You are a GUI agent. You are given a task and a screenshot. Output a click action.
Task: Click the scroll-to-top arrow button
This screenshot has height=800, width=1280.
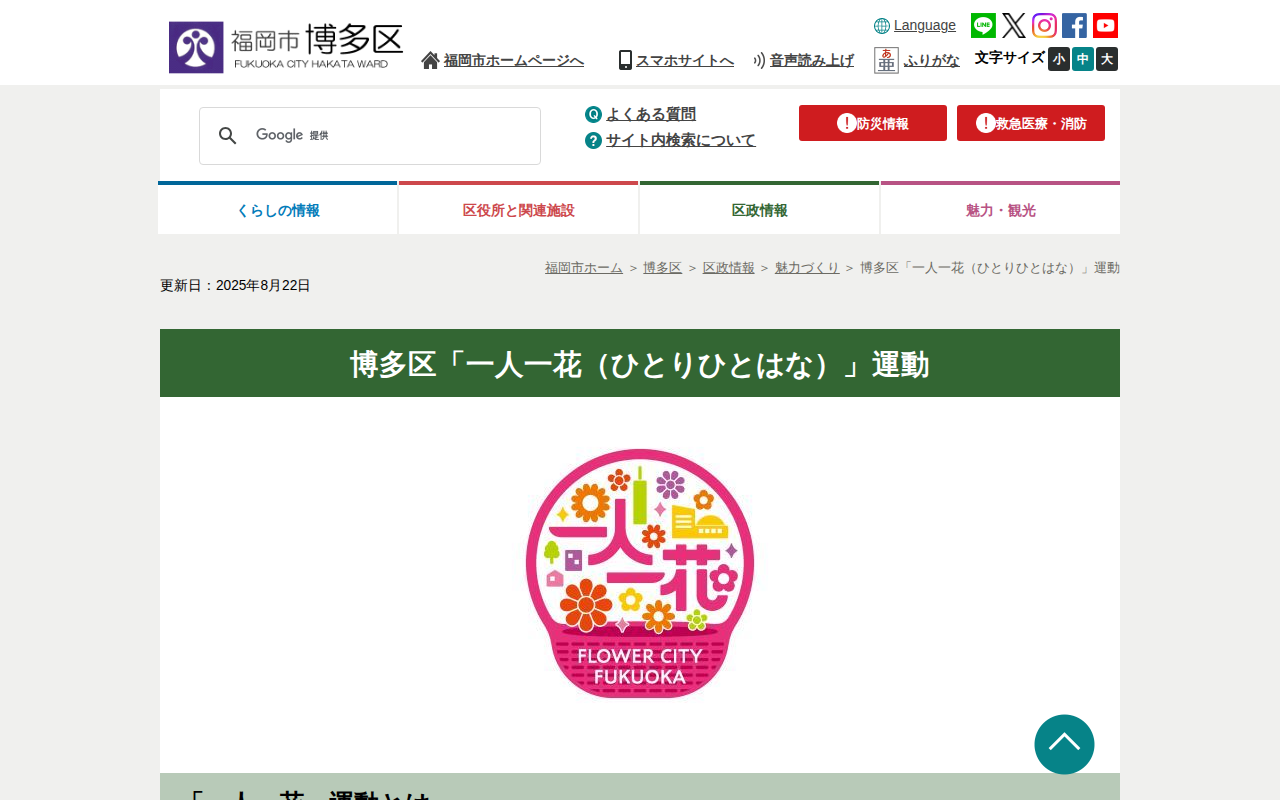click(x=1064, y=744)
